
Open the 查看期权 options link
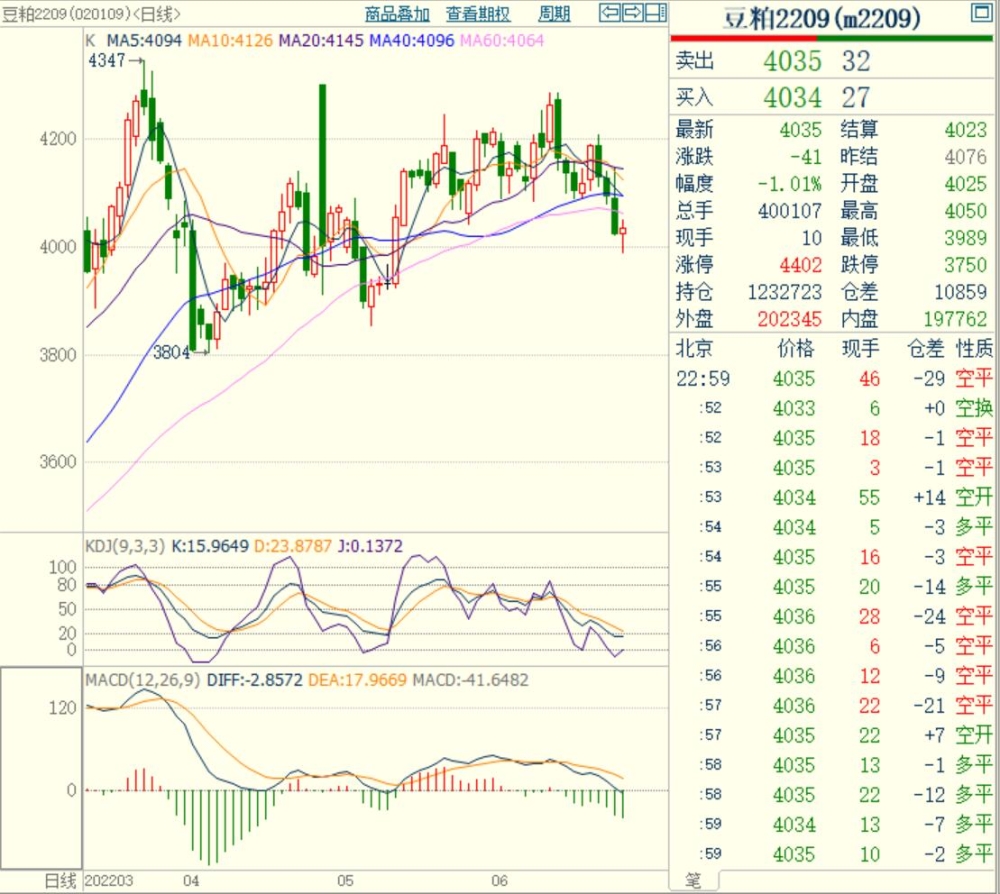pyautogui.click(x=478, y=14)
